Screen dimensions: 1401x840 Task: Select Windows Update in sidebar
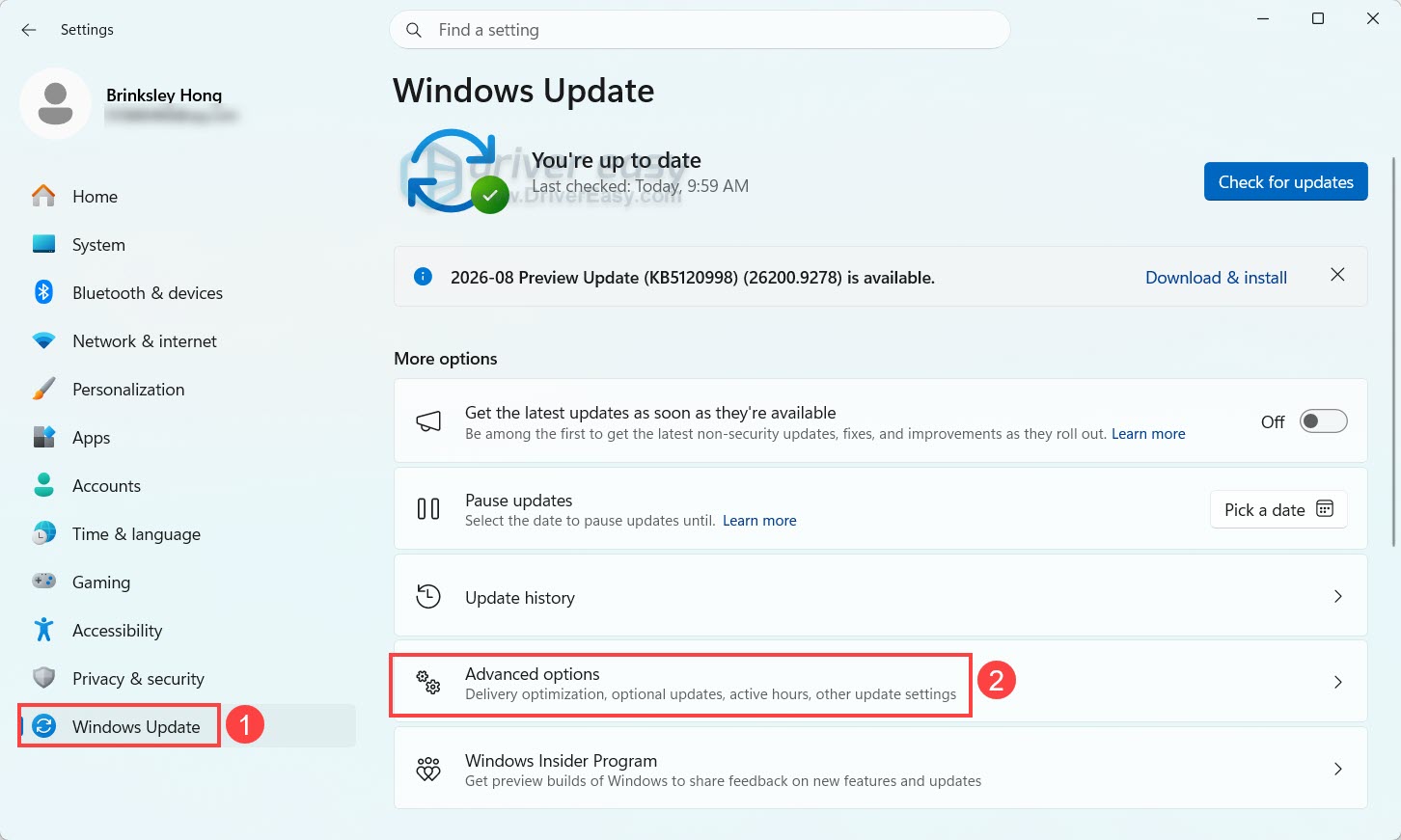[x=187, y=726]
